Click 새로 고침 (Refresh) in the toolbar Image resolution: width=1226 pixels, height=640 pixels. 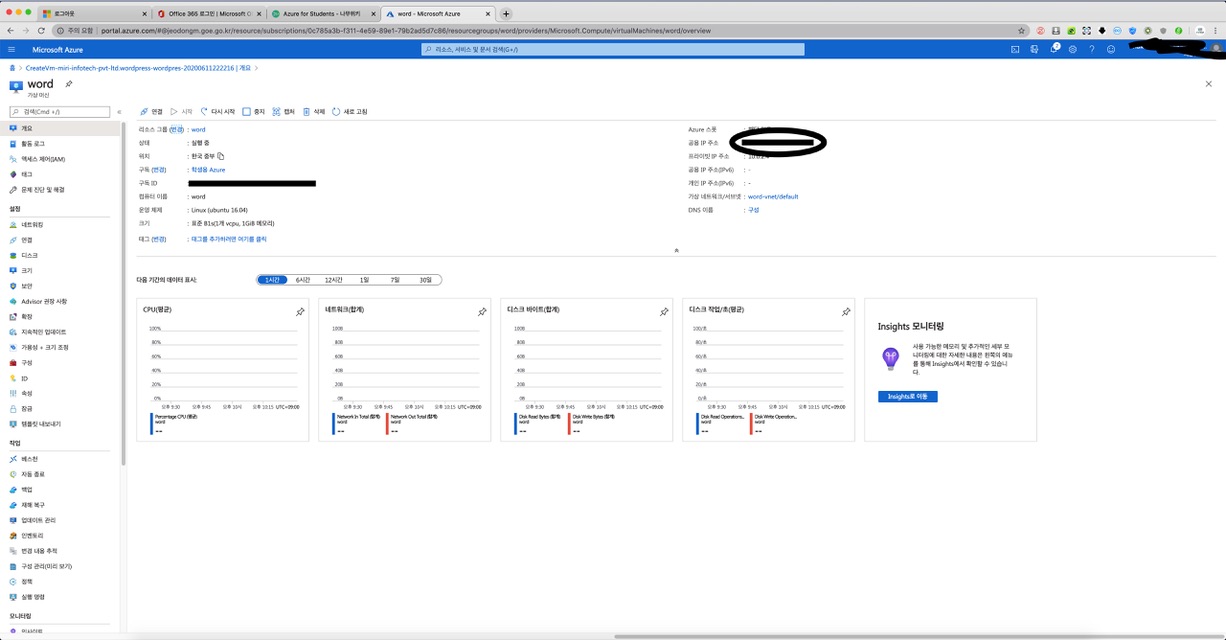[350, 112]
